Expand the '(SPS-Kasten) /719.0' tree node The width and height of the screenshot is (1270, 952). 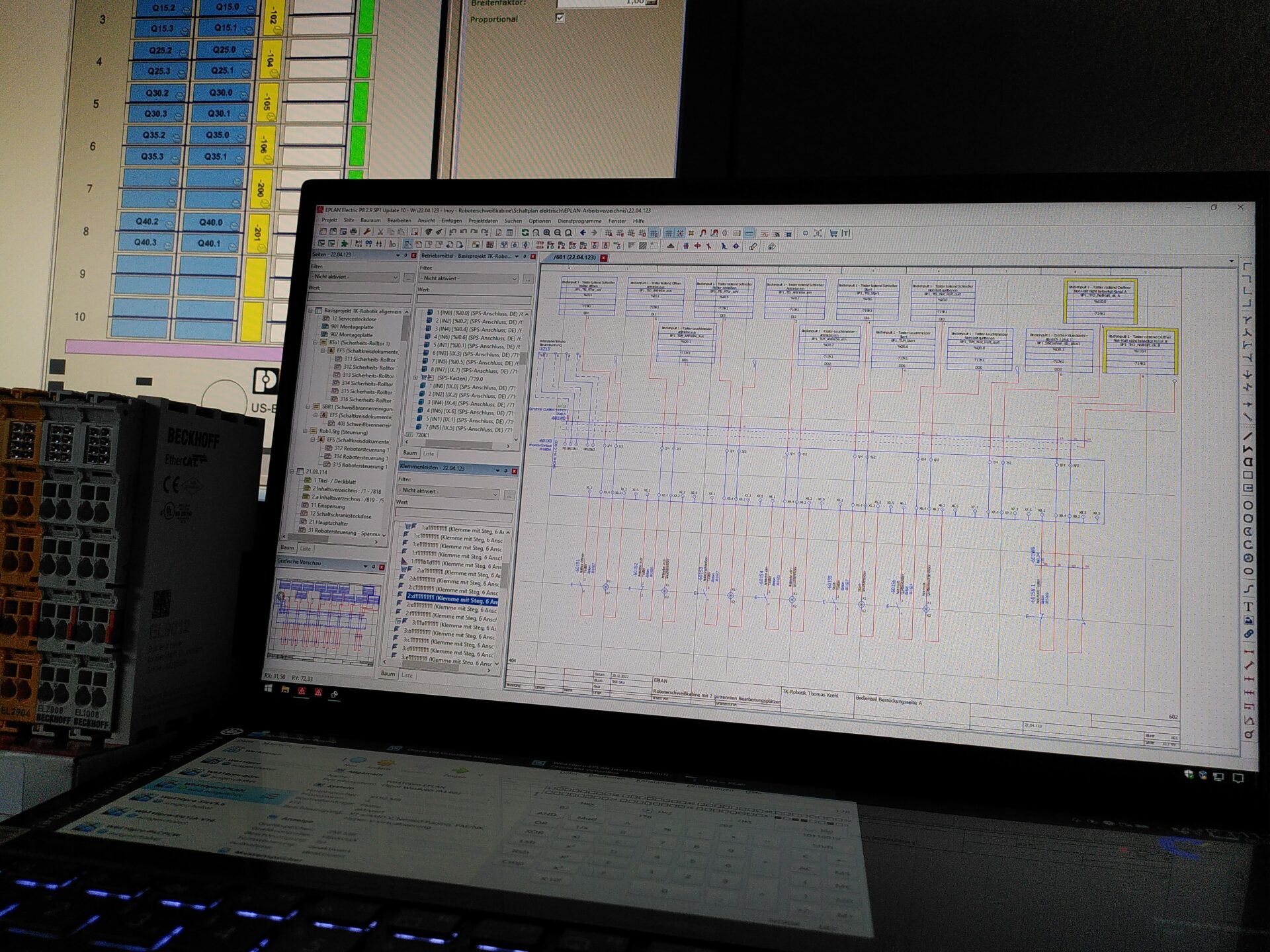415,378
